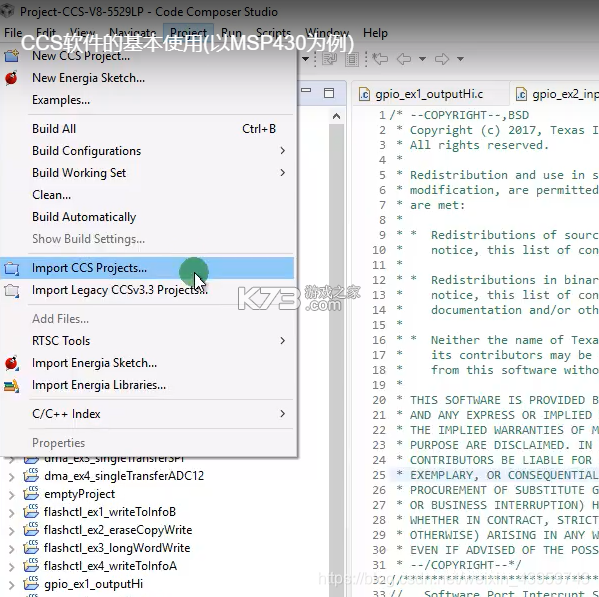Expand the dma_ex4_singleTransferADC12 tree node
Viewport: 599px width, 597px height.
point(11,477)
